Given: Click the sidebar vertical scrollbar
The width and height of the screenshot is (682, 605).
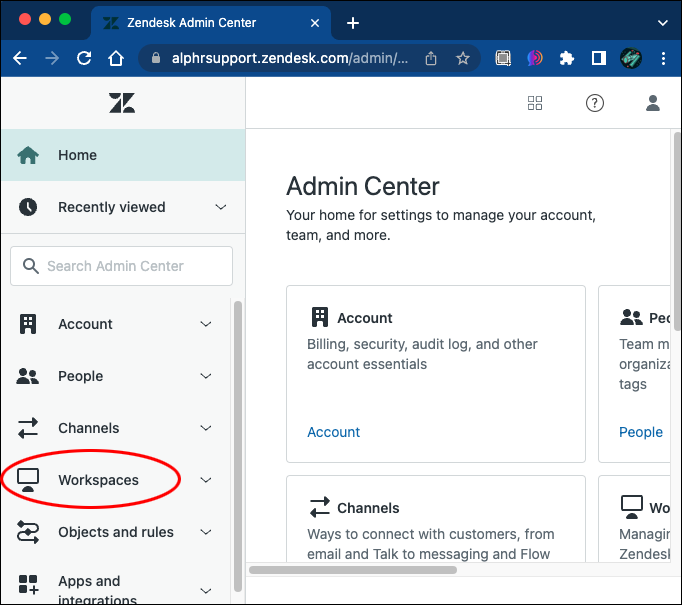Looking at the screenshot, I should pyautogui.click(x=237, y=446).
